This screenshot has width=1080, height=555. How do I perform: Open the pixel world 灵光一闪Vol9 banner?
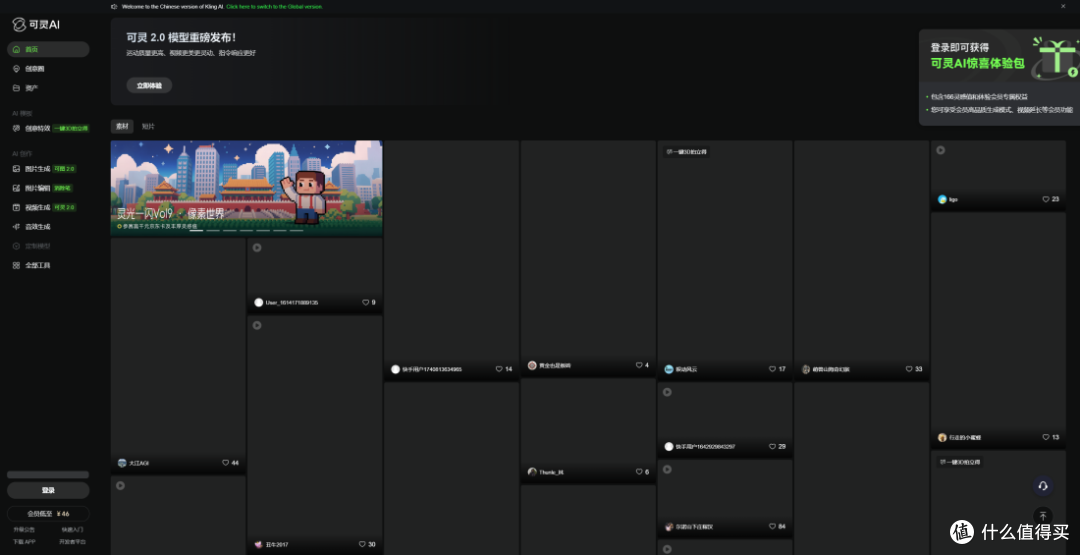247,189
